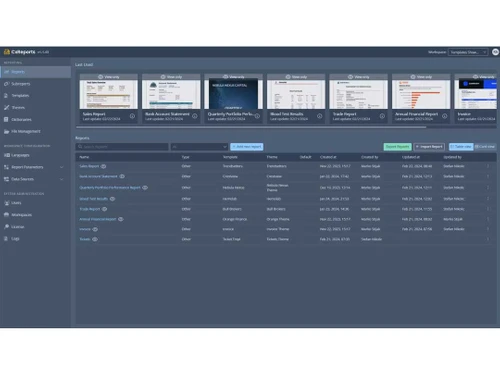This screenshot has height=375, width=500.
Task: Click eye icon beside Quarterly Portfolio Performance Report
Action: [x=145, y=188]
